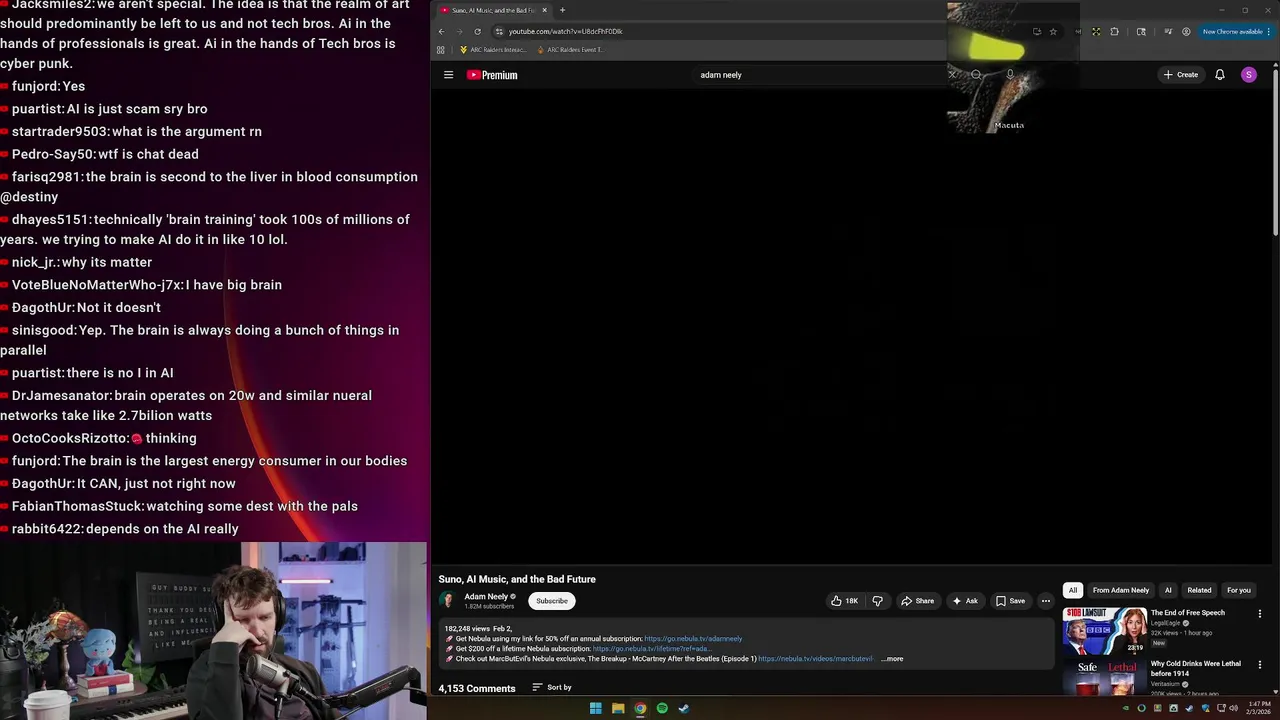Click the YouTube search box containing adam neely

click(820, 75)
